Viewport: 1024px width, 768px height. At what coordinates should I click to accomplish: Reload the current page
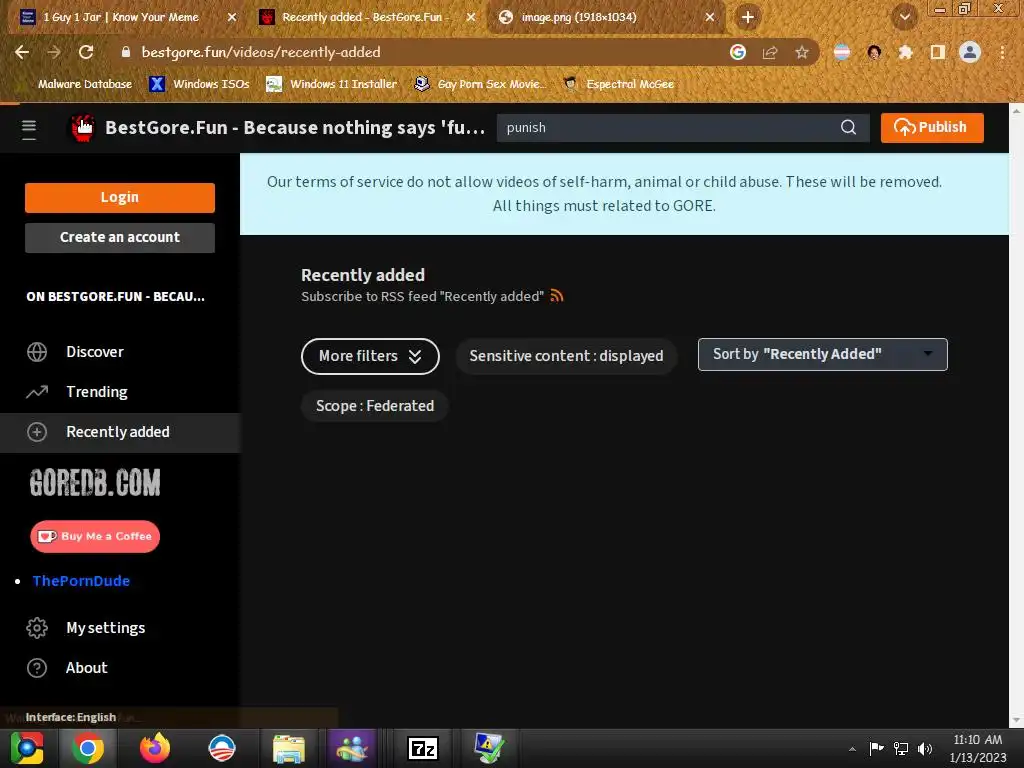pyautogui.click(x=86, y=52)
